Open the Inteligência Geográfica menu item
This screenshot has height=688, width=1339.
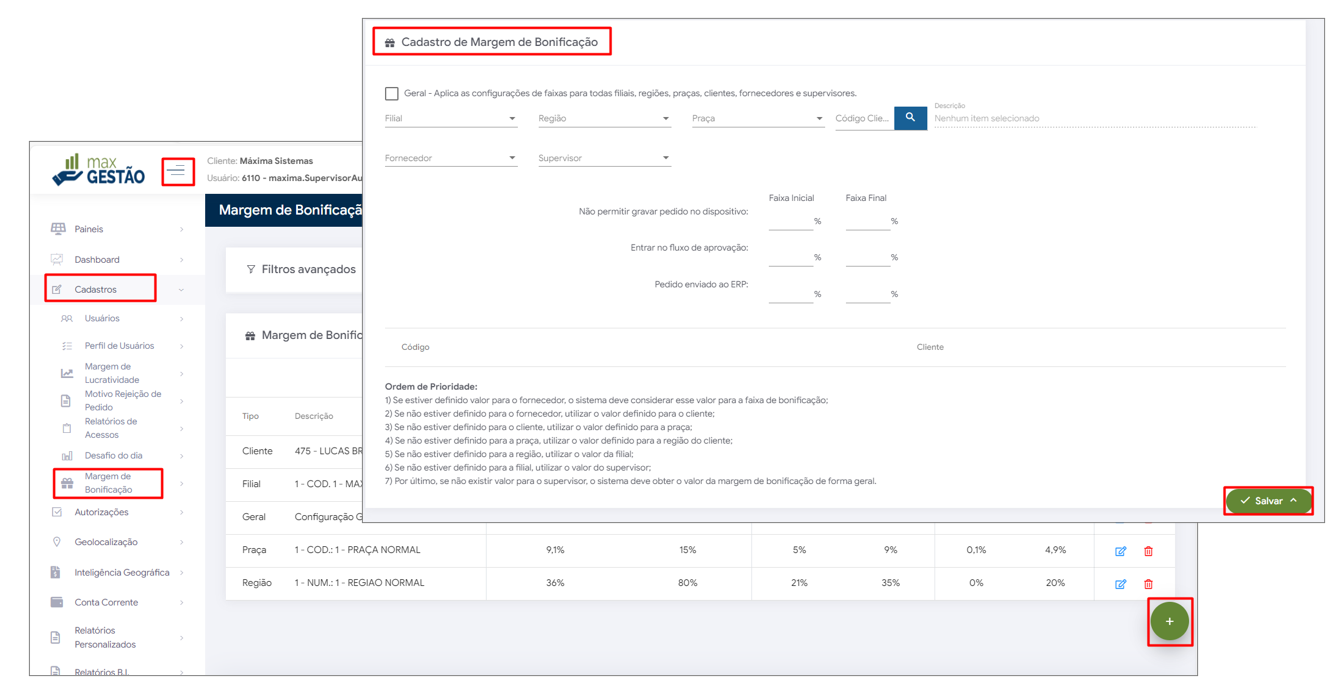coord(122,572)
